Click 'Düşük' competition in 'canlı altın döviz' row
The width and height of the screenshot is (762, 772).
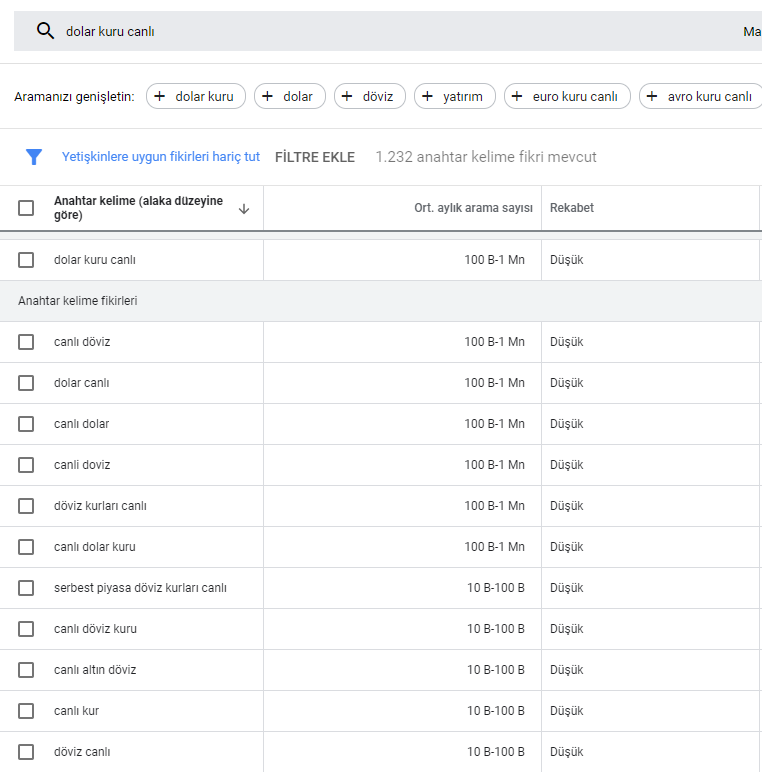(567, 670)
